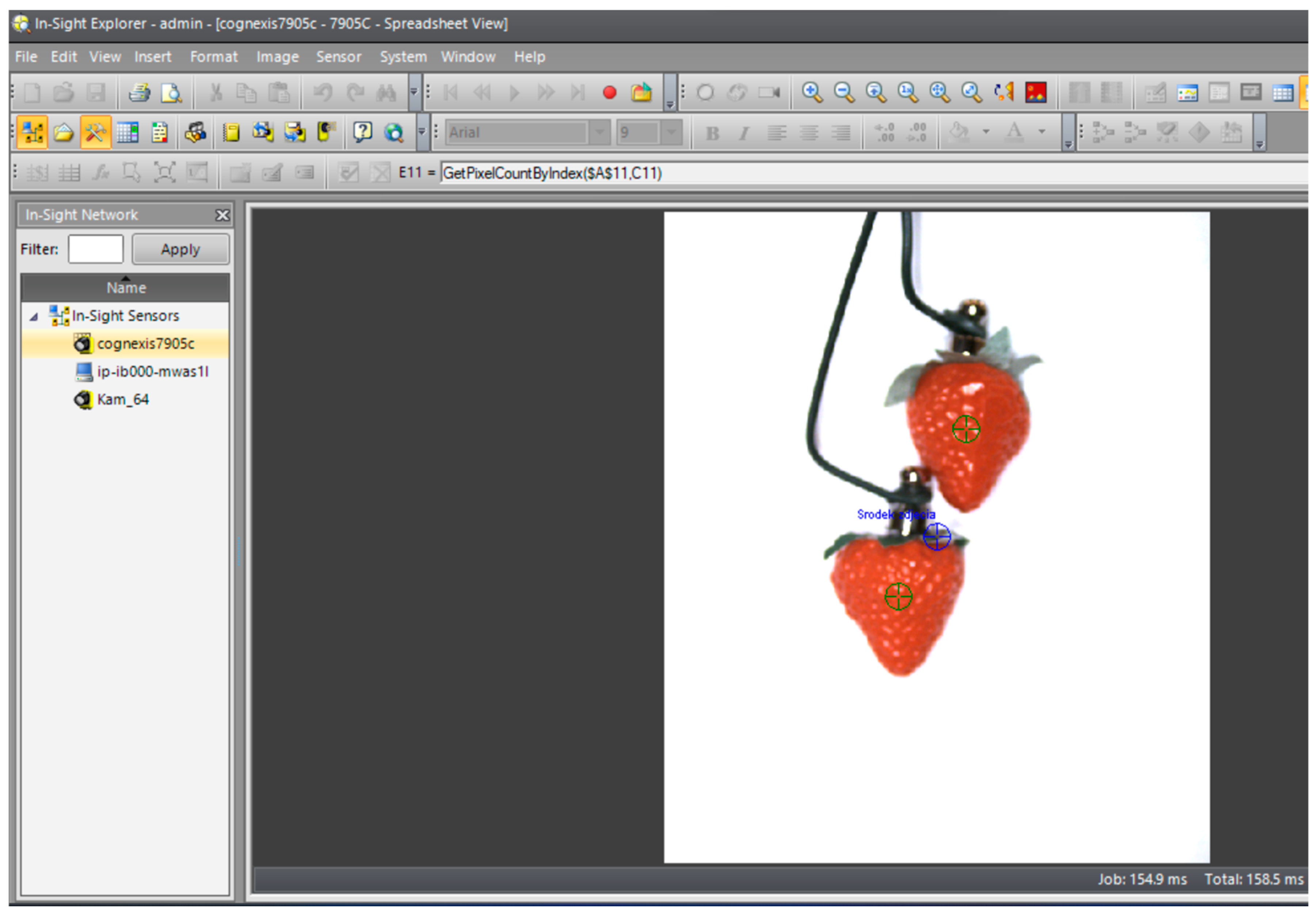This screenshot has height=917, width=1316.
Task: Collapse the In-Sight Sensors tree node
Action: coord(34,317)
